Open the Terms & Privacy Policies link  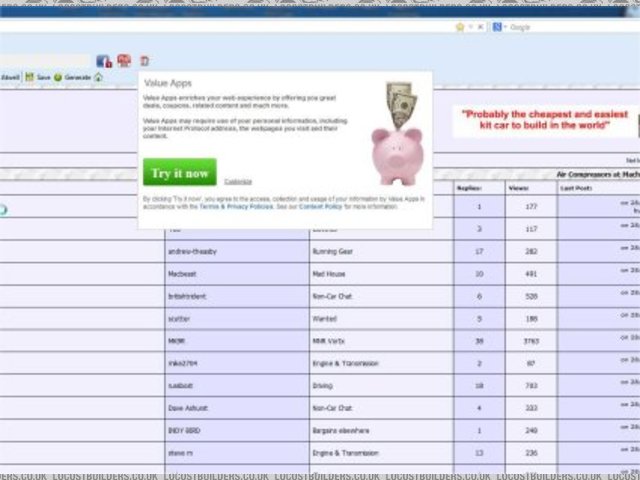pyautogui.click(x=234, y=205)
